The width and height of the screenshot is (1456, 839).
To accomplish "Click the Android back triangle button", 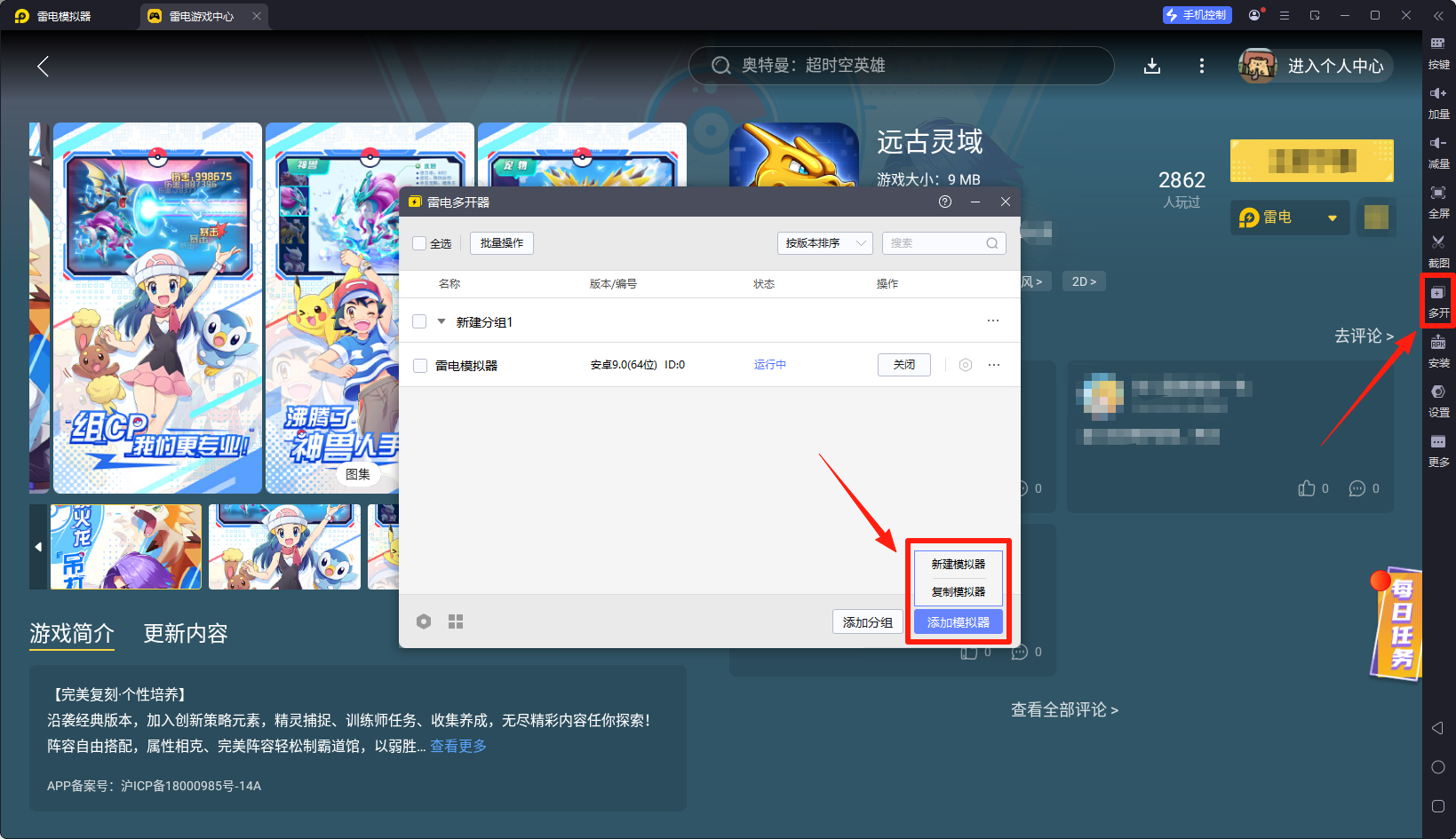I will coord(1437,728).
